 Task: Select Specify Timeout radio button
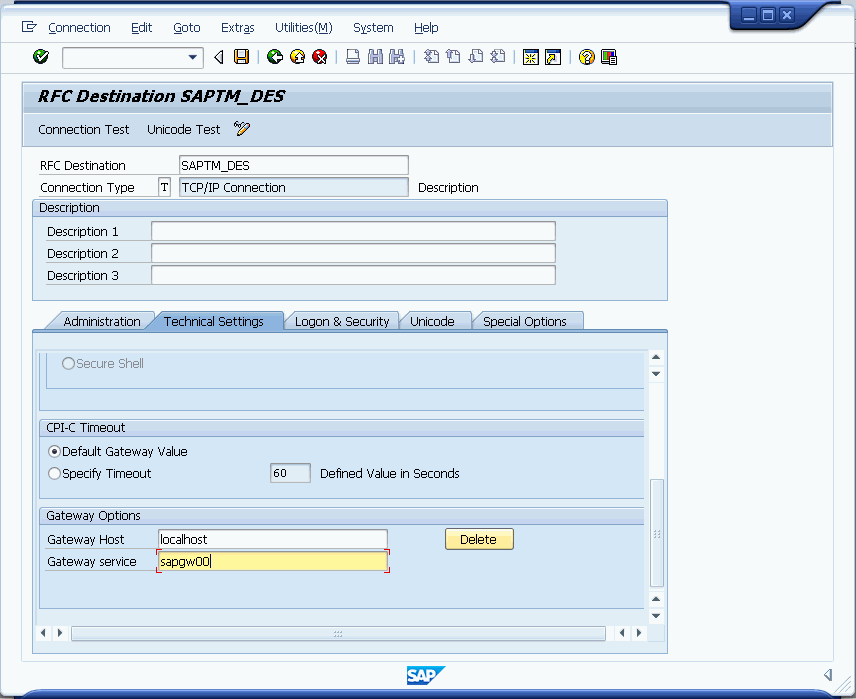pyautogui.click(x=54, y=473)
